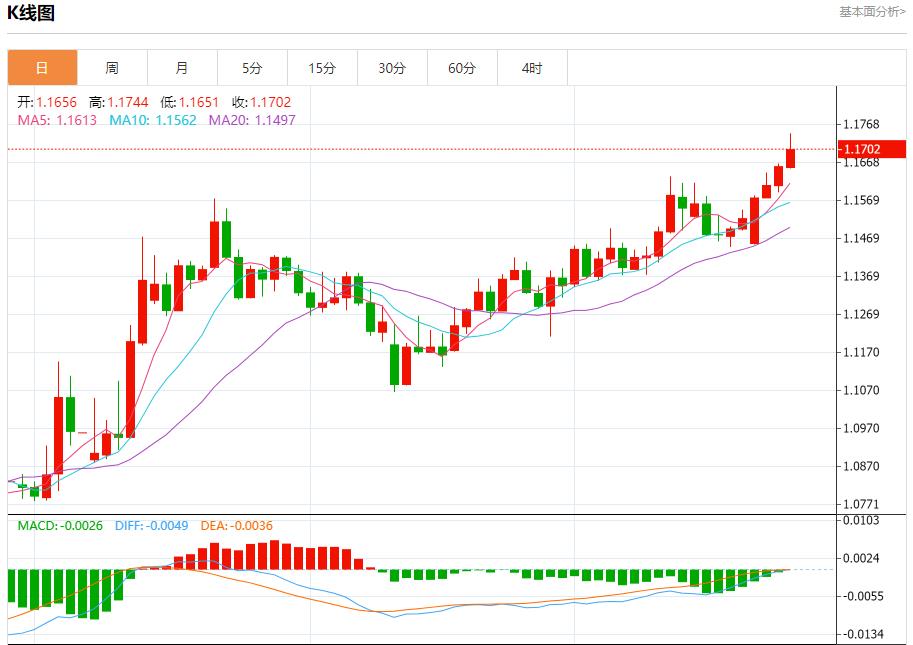Click the K线图 chart title
913x645 pixels.
click(x=31, y=13)
